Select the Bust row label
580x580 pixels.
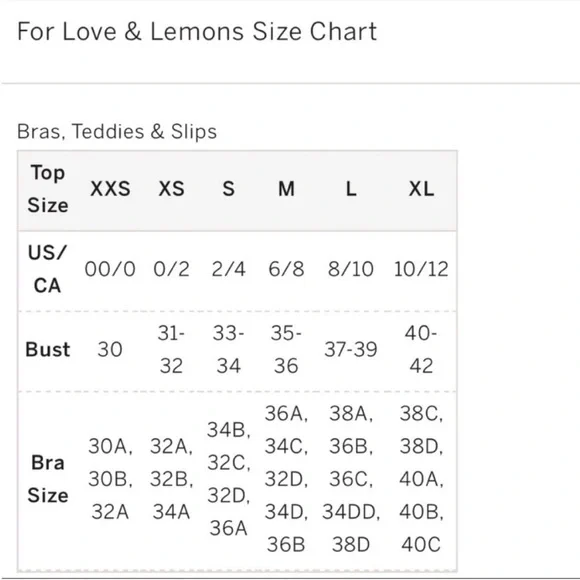coord(48,350)
